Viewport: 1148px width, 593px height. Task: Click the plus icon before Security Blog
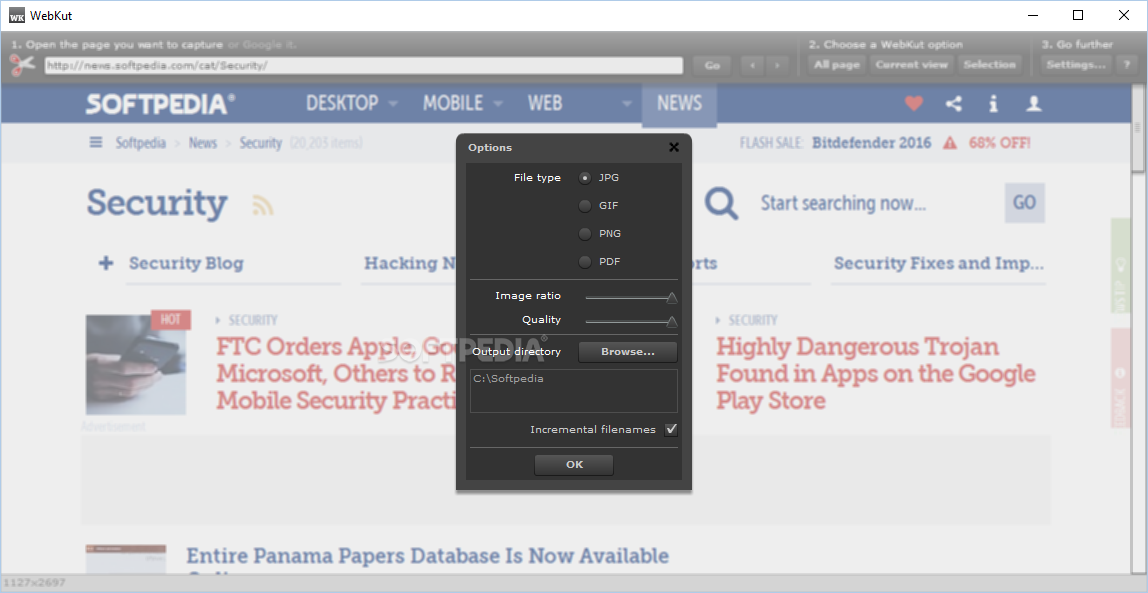pos(106,264)
